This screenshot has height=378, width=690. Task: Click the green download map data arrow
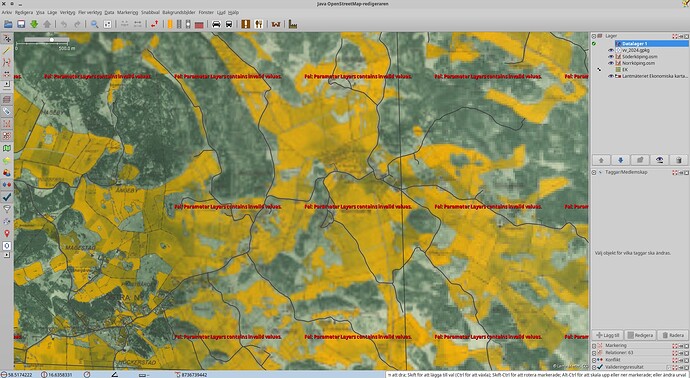click(34, 24)
